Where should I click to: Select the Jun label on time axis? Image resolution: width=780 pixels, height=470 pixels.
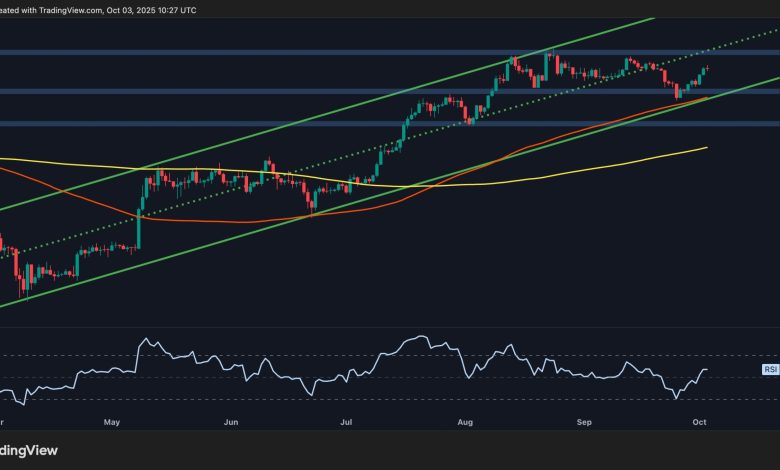231,422
